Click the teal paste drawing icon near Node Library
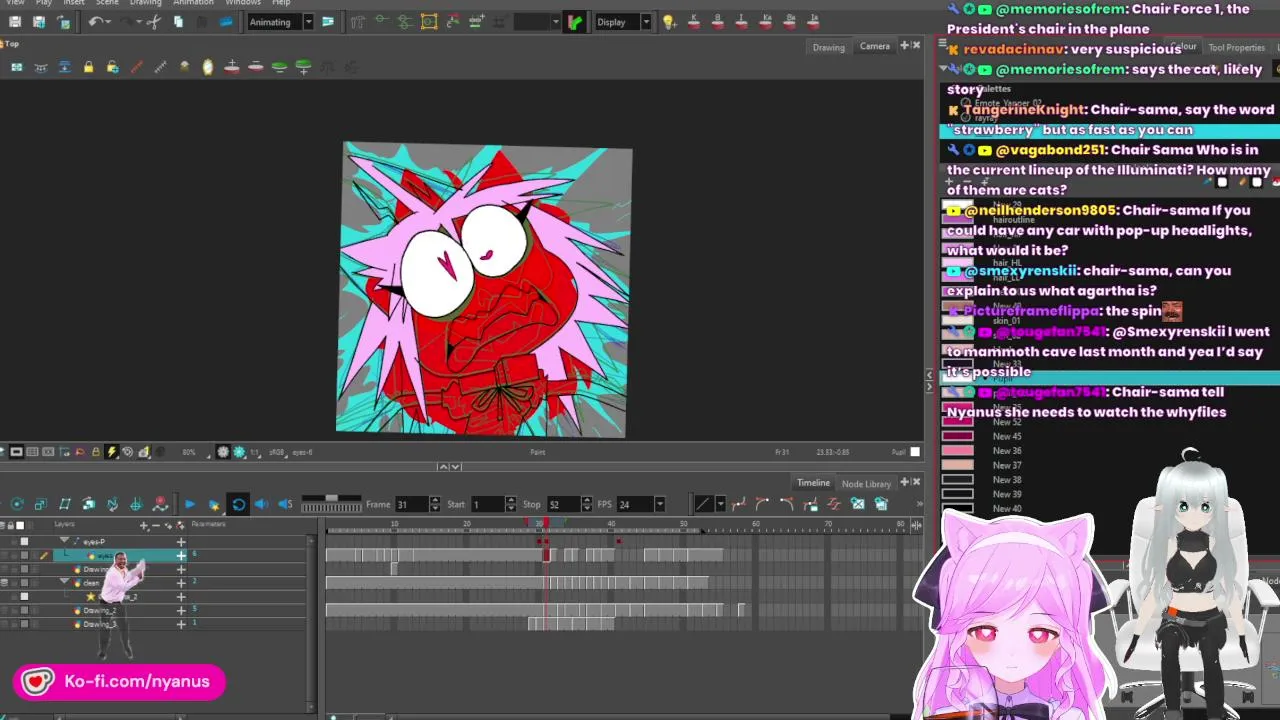The image size is (1280, 720). coord(881,504)
